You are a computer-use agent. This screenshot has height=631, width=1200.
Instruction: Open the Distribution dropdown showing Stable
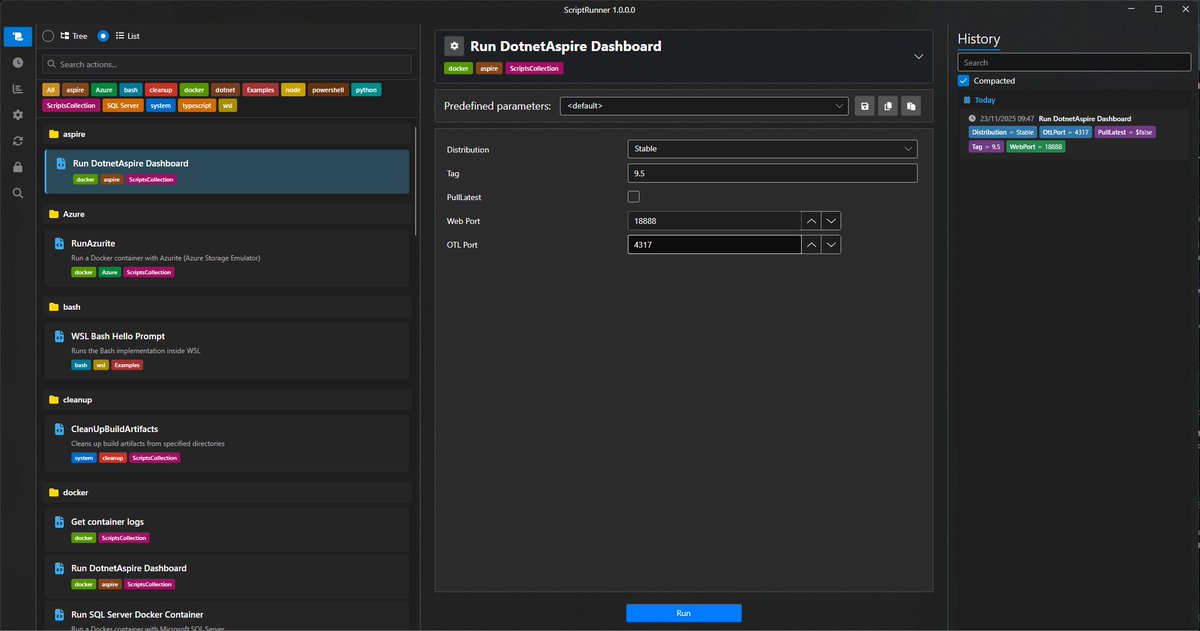coord(772,149)
